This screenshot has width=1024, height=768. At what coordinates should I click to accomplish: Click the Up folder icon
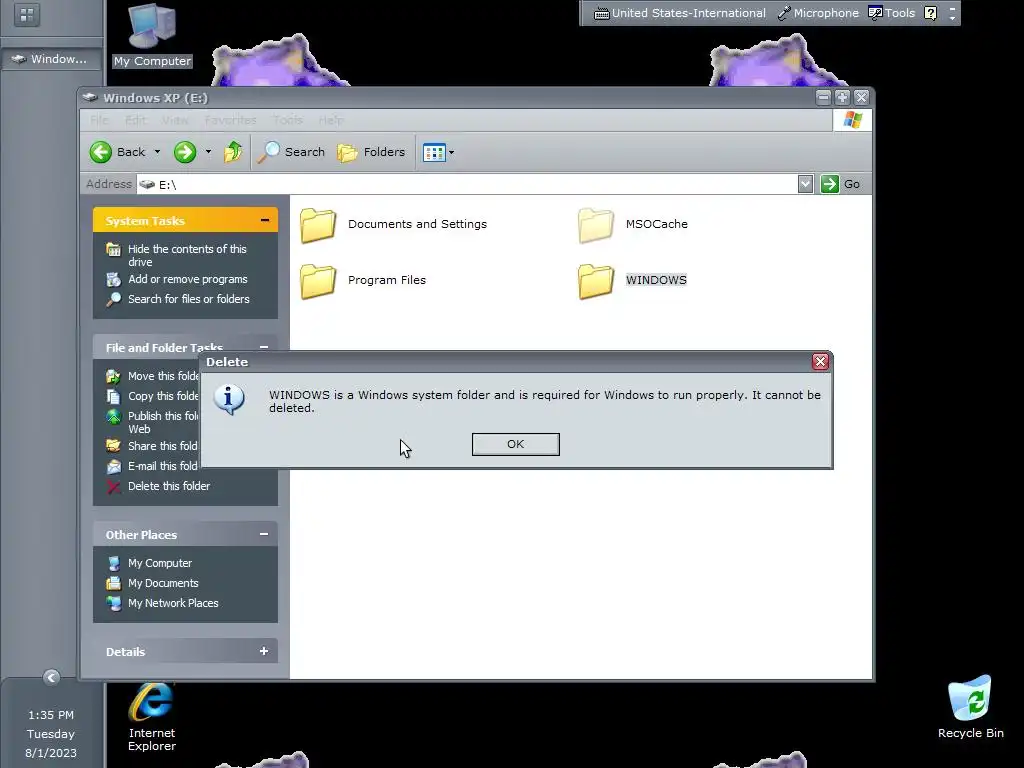233,152
